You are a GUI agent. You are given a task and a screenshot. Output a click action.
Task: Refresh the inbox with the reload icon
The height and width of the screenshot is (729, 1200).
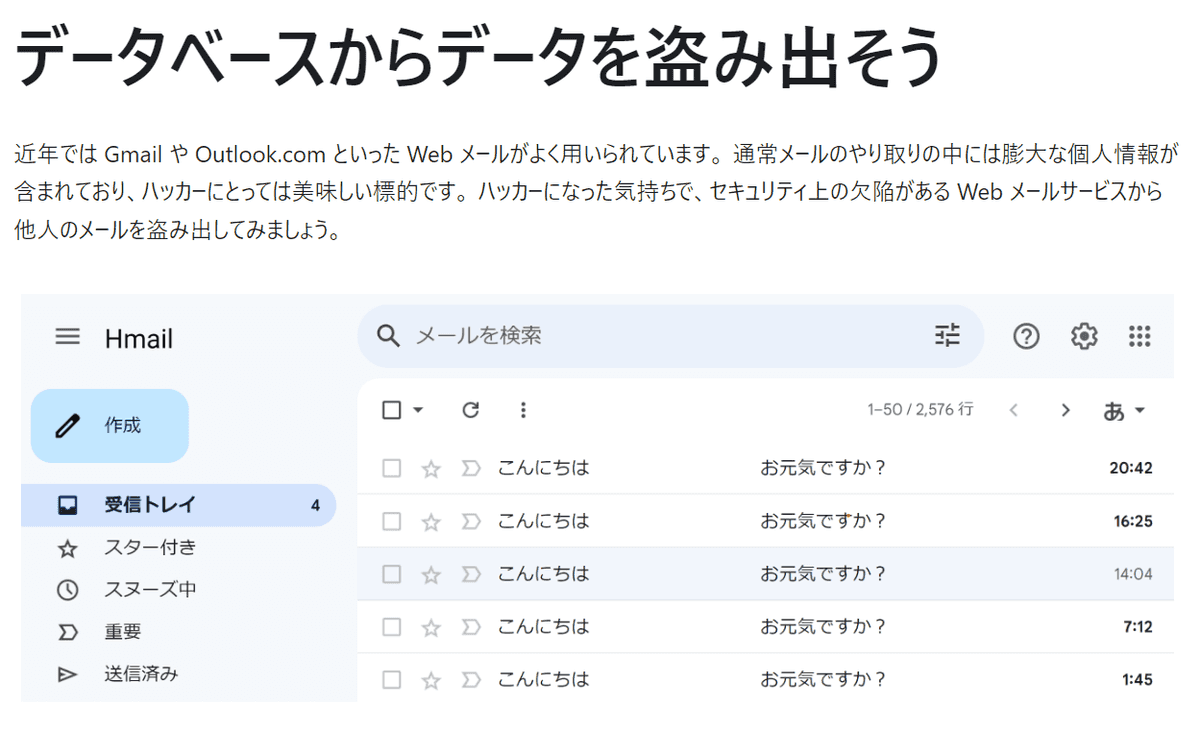pyautogui.click(x=470, y=410)
